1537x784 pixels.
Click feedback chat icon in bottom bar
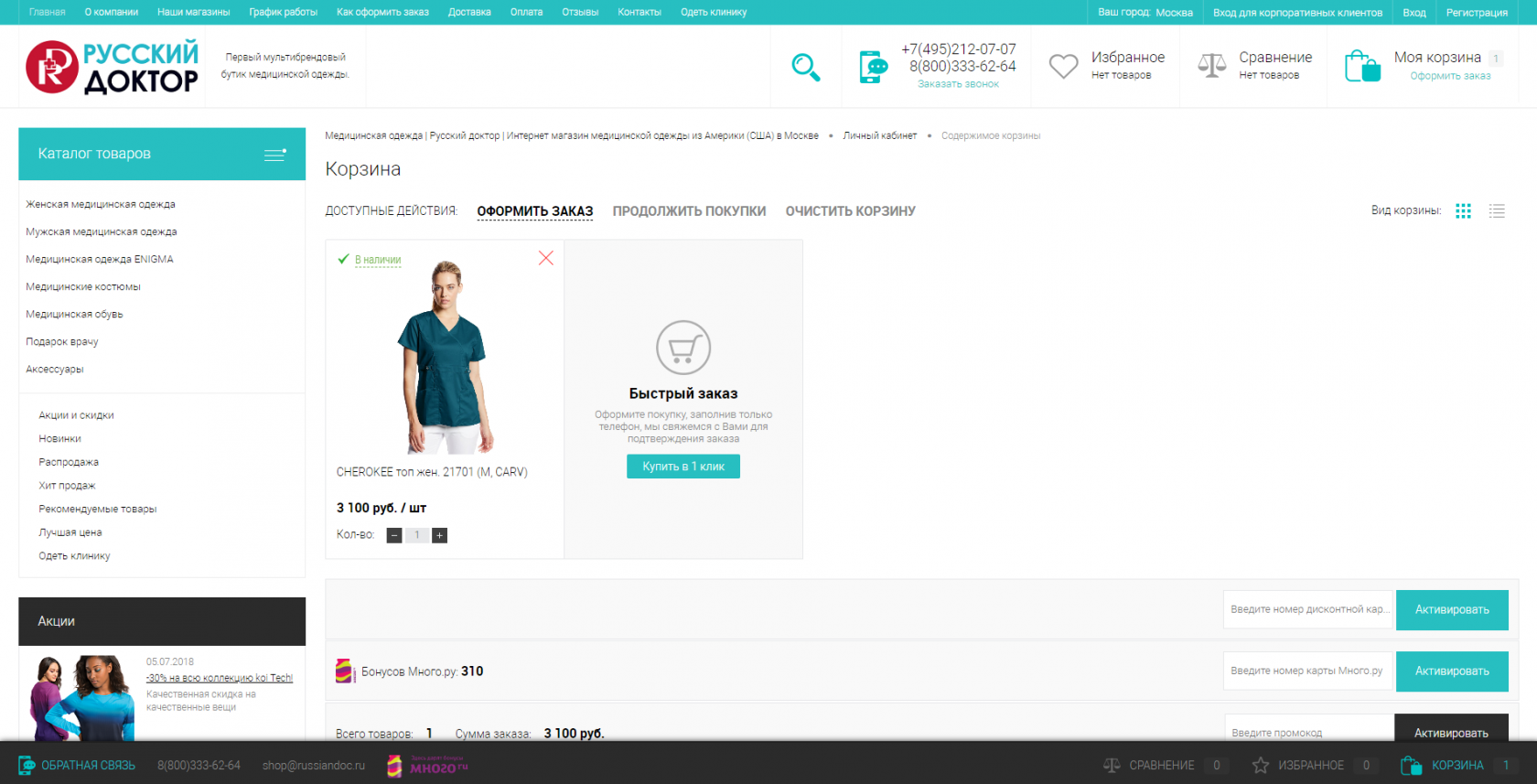click(x=27, y=766)
